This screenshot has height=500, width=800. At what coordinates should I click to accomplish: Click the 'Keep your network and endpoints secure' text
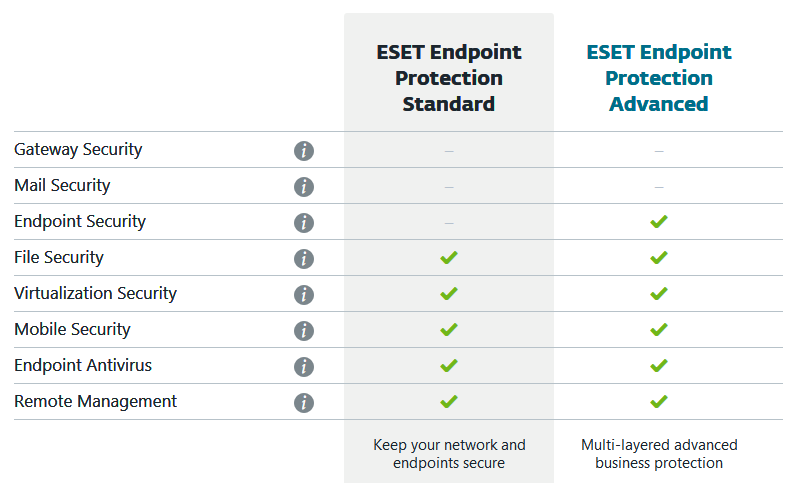coord(449,454)
